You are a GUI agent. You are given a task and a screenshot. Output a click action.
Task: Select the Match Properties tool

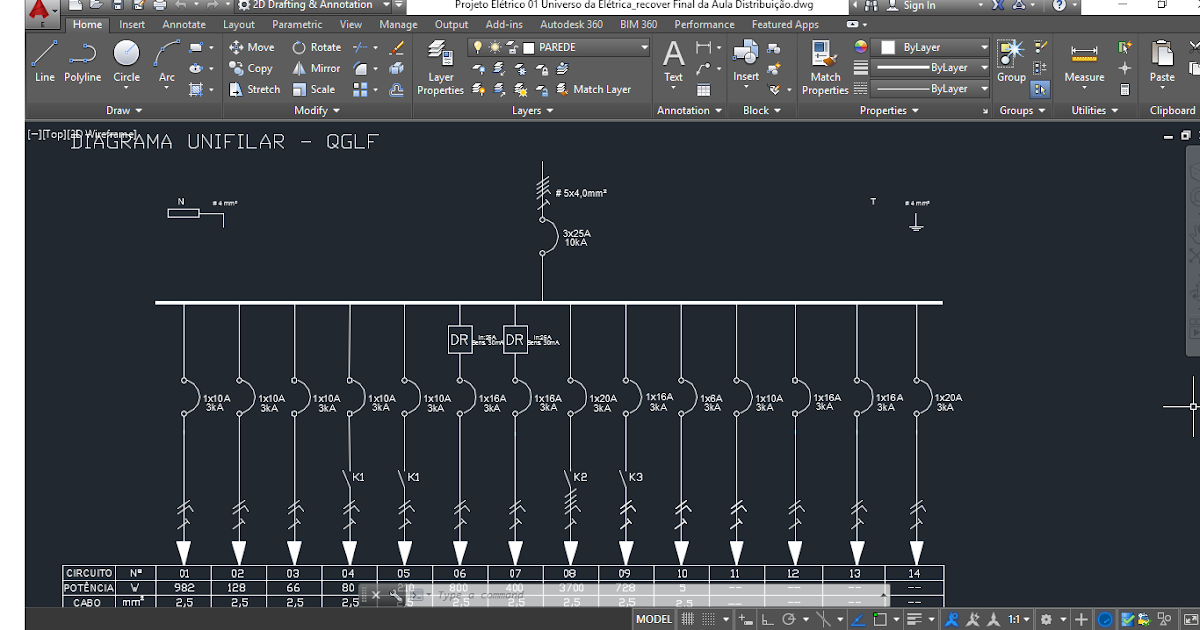(824, 67)
